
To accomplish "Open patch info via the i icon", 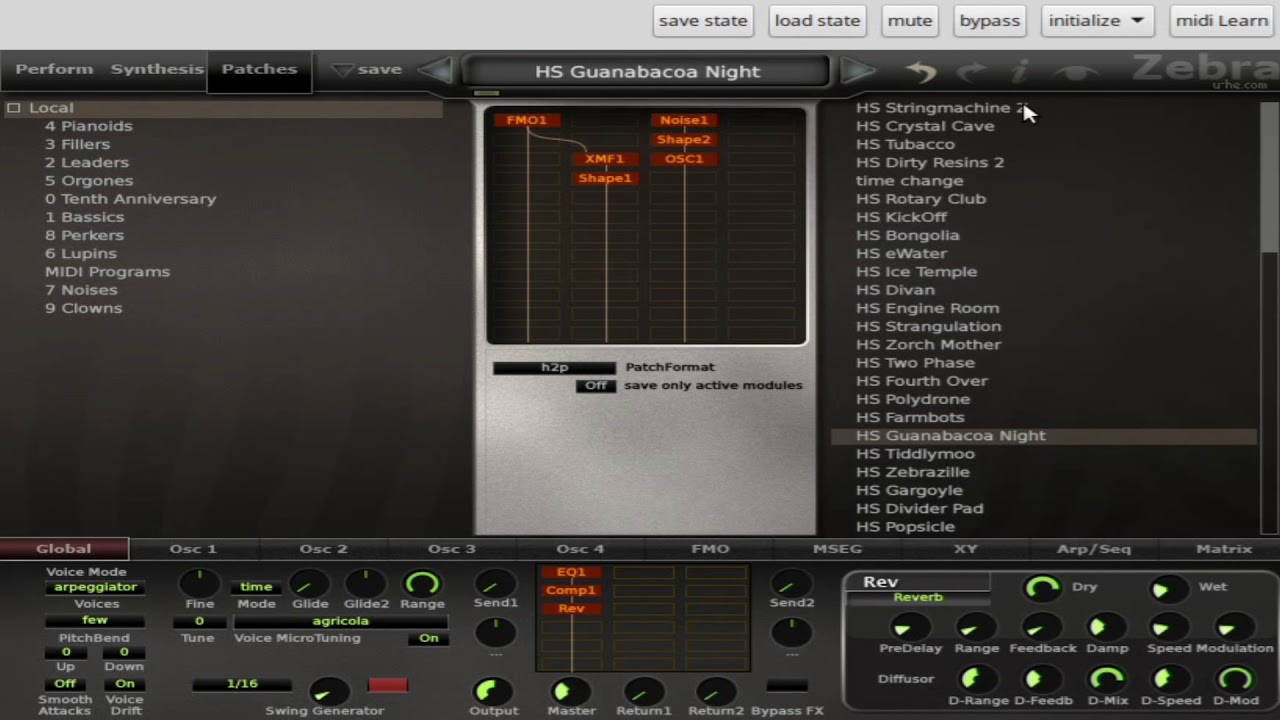I will click(1021, 71).
